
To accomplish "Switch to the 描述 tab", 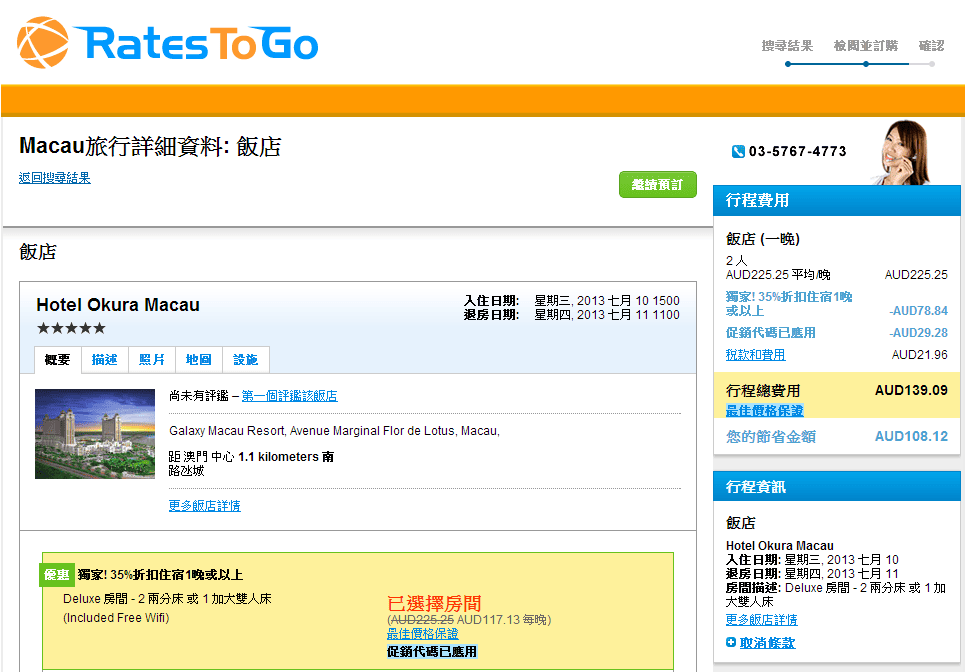I will pyautogui.click(x=104, y=360).
